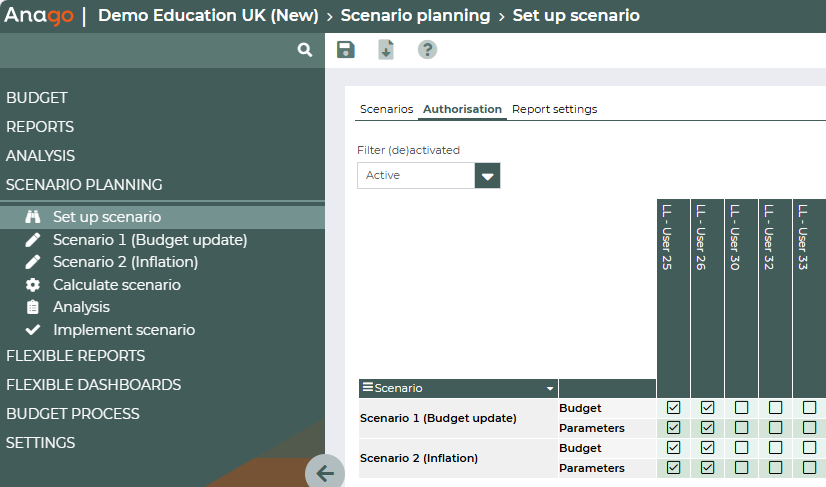Click the save disk icon in toolbar

tap(346, 50)
